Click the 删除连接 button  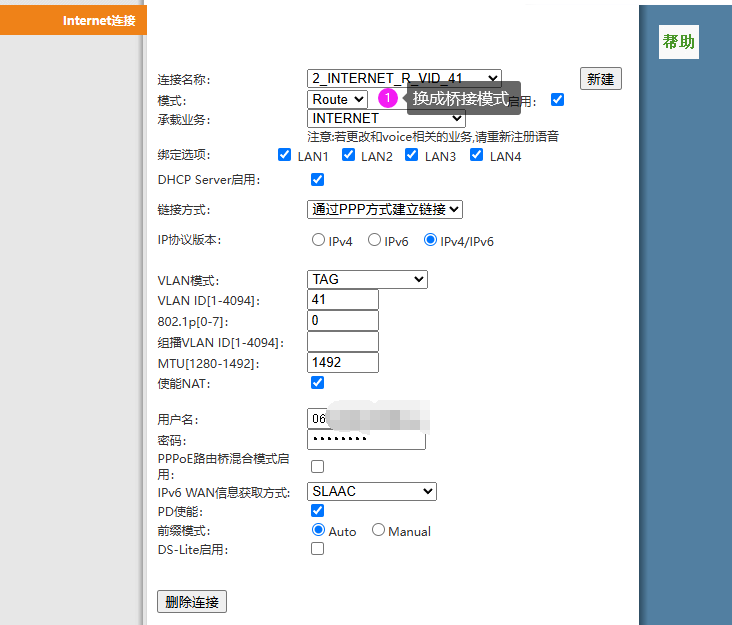pyautogui.click(x=192, y=602)
